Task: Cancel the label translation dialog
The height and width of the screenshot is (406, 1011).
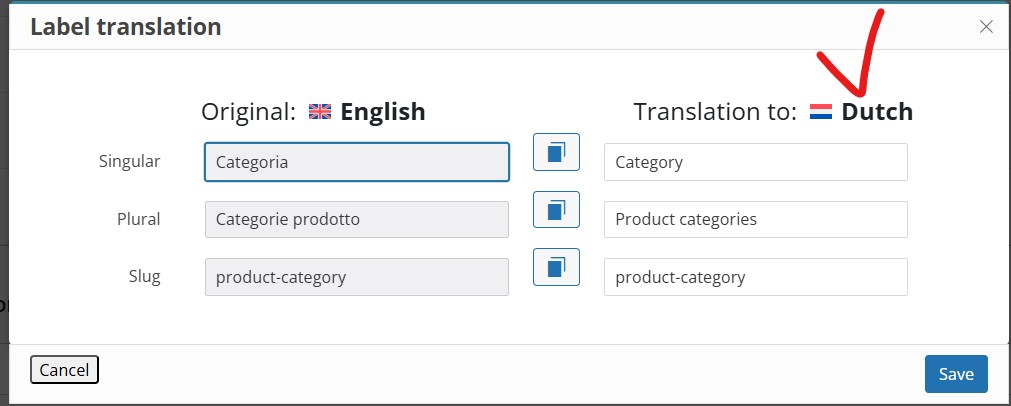Action: coord(64,370)
